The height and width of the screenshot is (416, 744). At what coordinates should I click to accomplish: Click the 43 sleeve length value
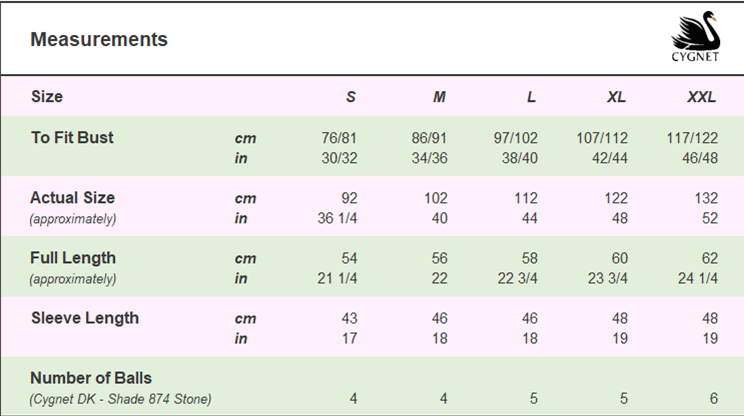350,318
